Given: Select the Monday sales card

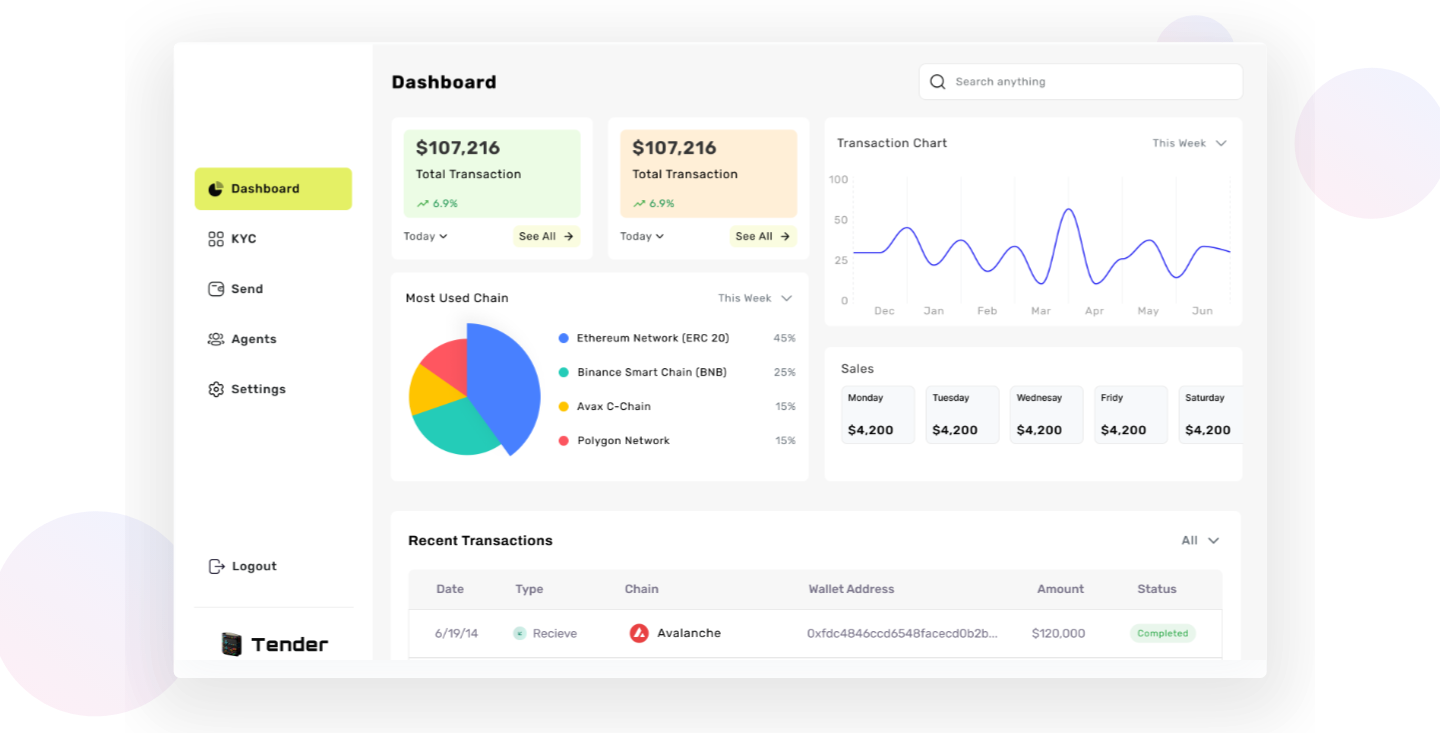Looking at the screenshot, I should click(877, 414).
